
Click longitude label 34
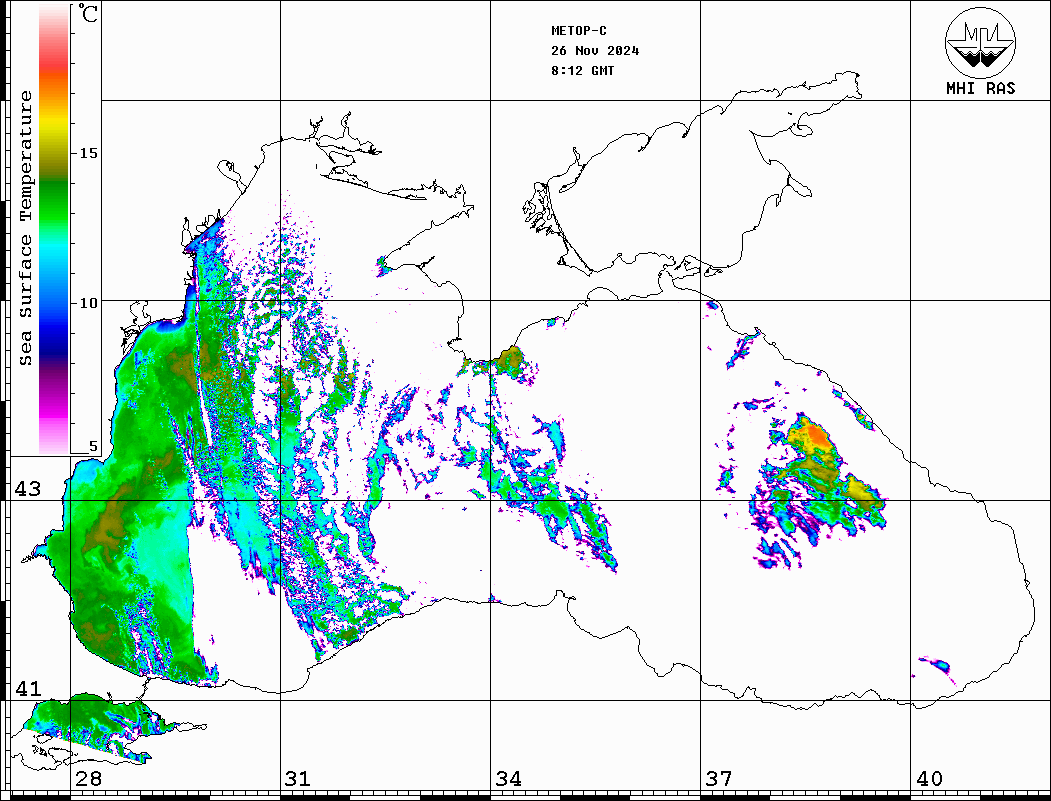(x=508, y=778)
